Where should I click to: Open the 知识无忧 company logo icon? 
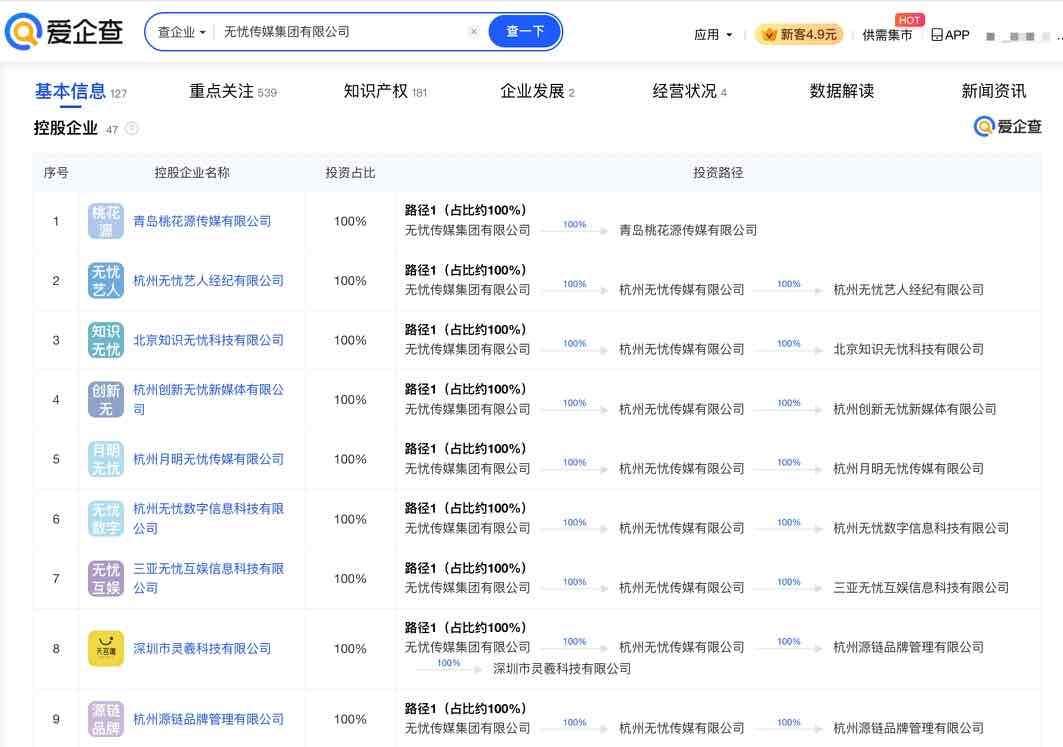click(x=106, y=340)
